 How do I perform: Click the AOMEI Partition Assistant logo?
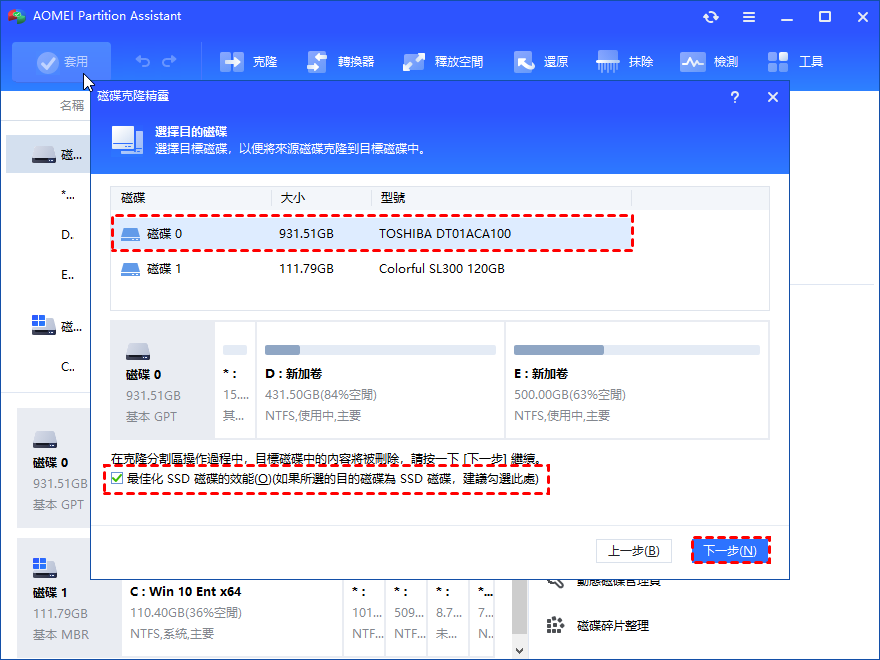click(x=17, y=16)
